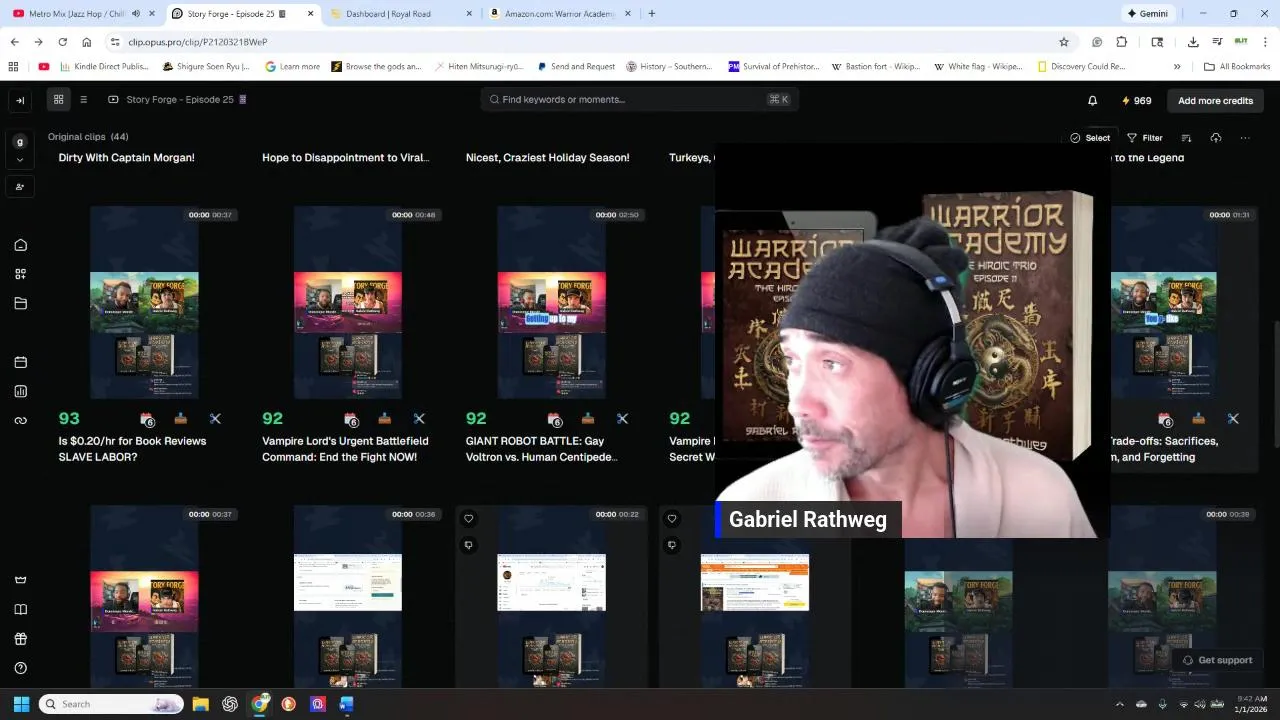Image resolution: width=1280 pixels, height=720 pixels.
Task: Open the Filter options
Action: (x=1145, y=138)
